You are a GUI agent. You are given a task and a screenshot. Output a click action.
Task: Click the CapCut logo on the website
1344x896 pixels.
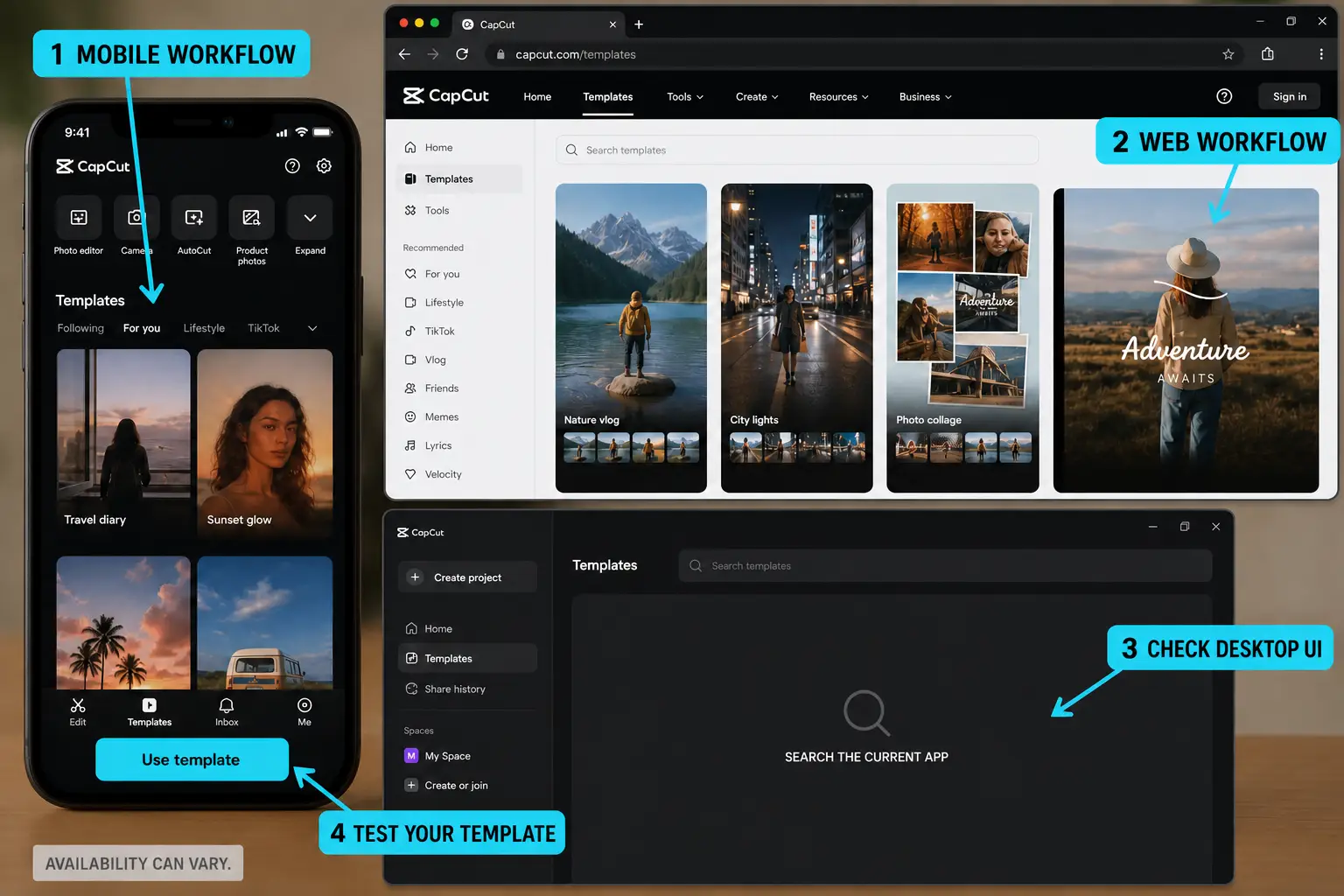[x=445, y=96]
